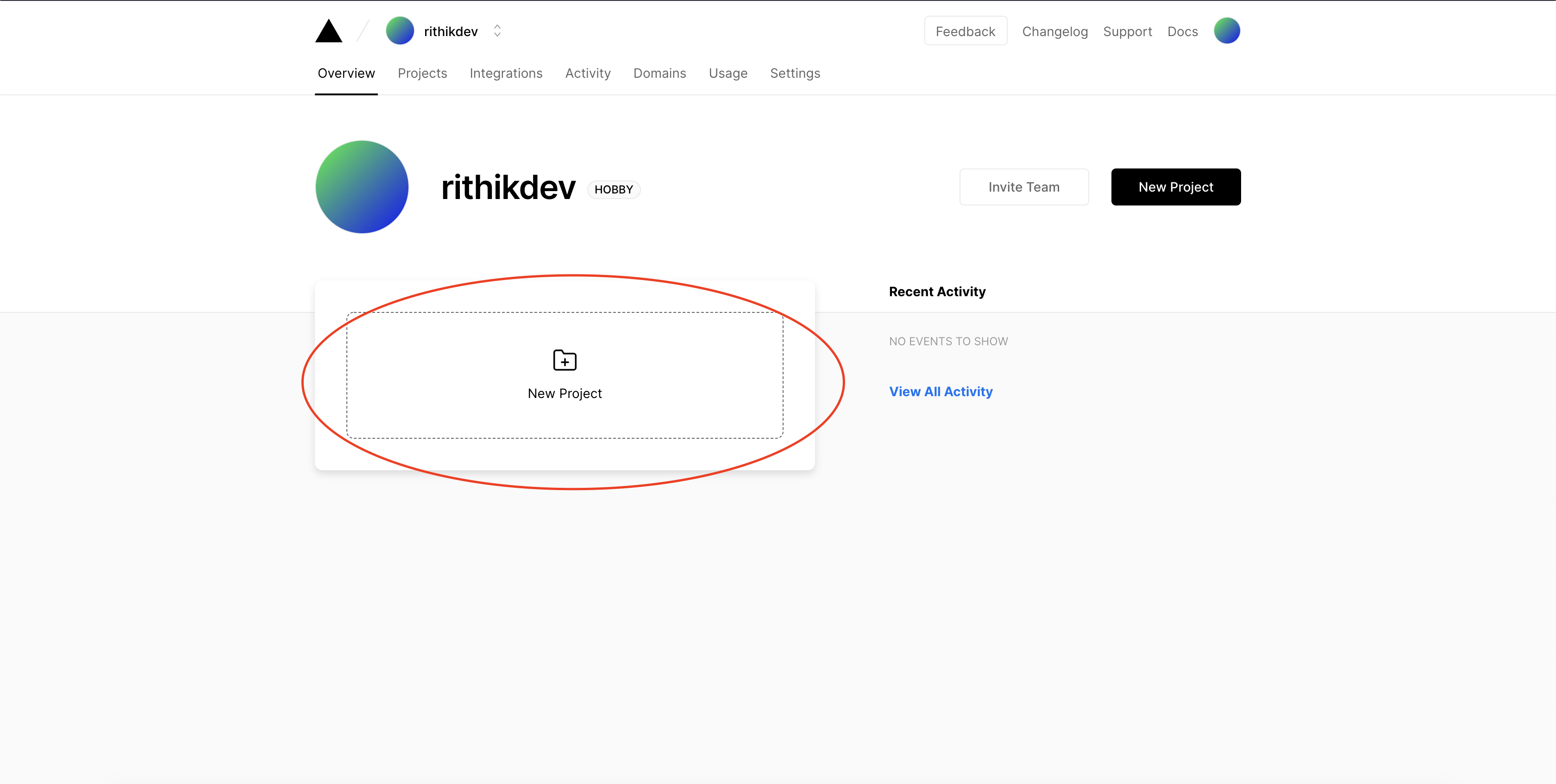Click the folder-plus icon in project card
The image size is (1556, 784).
[564, 361]
